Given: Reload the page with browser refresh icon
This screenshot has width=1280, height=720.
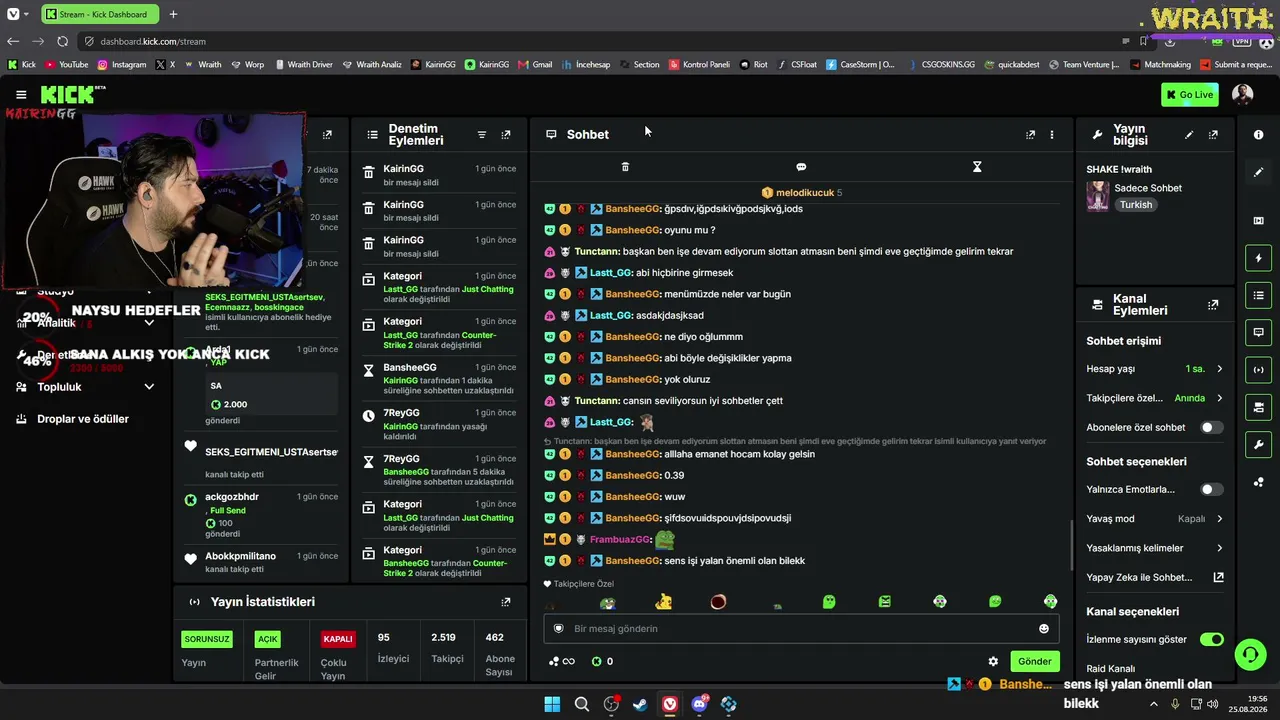Looking at the screenshot, I should point(62,41).
